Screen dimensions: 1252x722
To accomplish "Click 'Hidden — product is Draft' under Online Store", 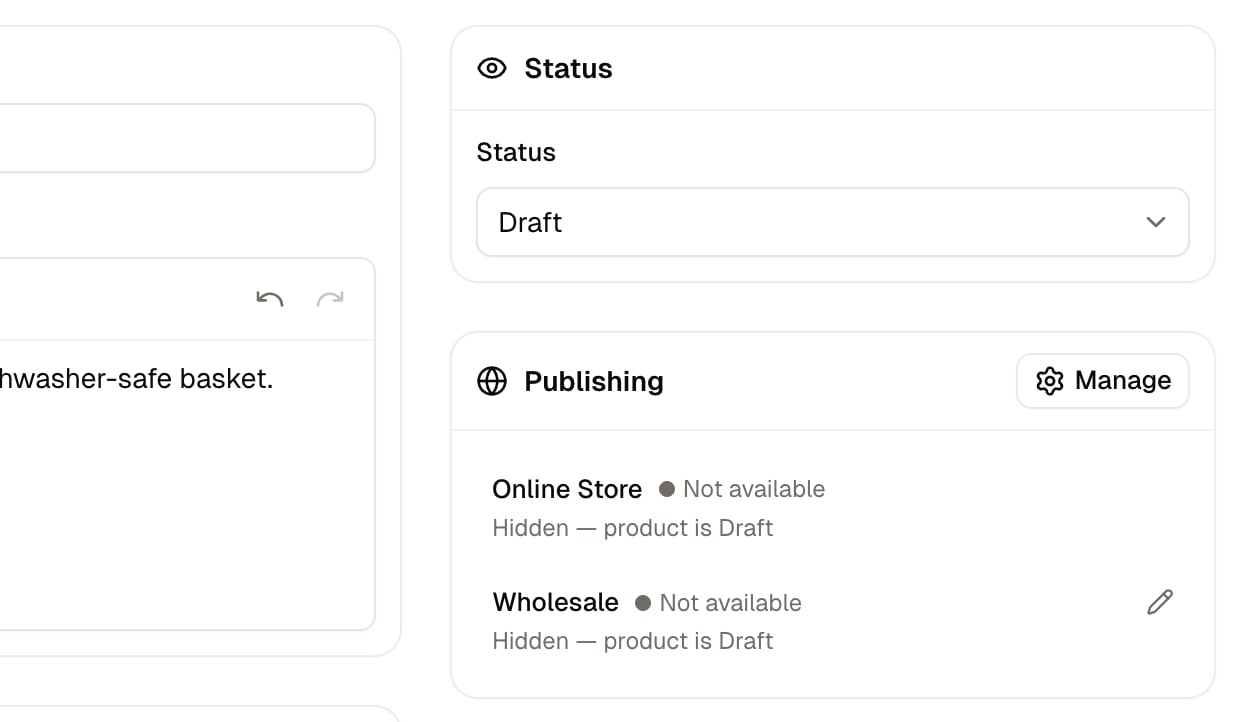I will pos(633,528).
